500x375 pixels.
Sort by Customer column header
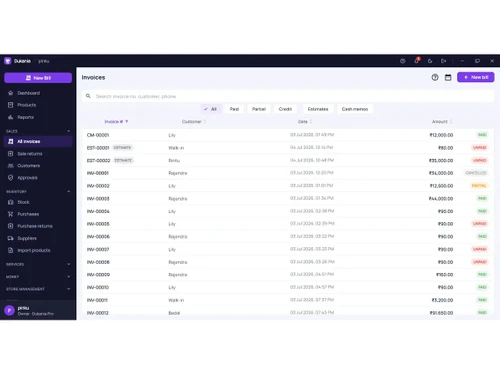click(x=194, y=122)
